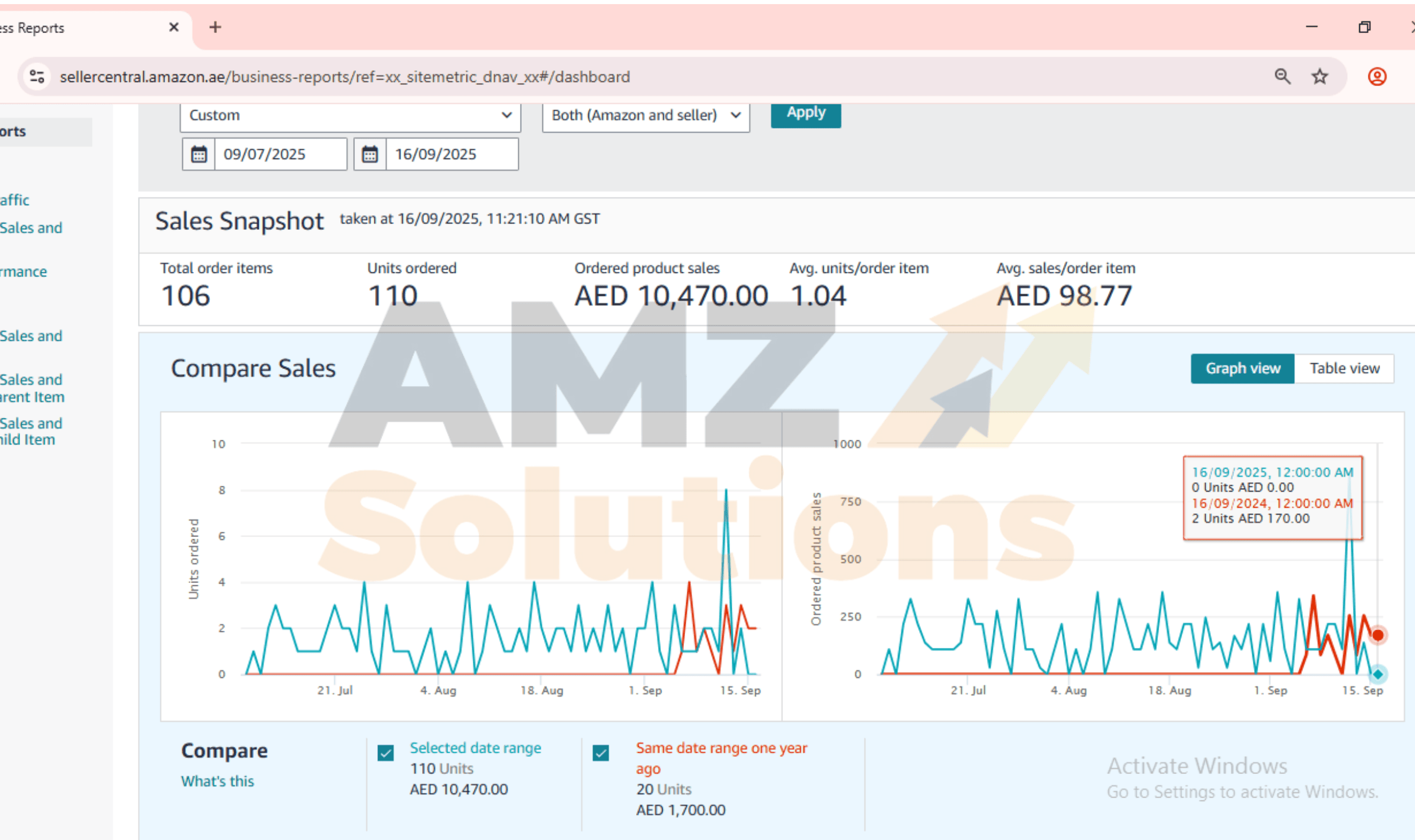1415x840 pixels.
Task: Open the What's this link
Action: click(217, 781)
